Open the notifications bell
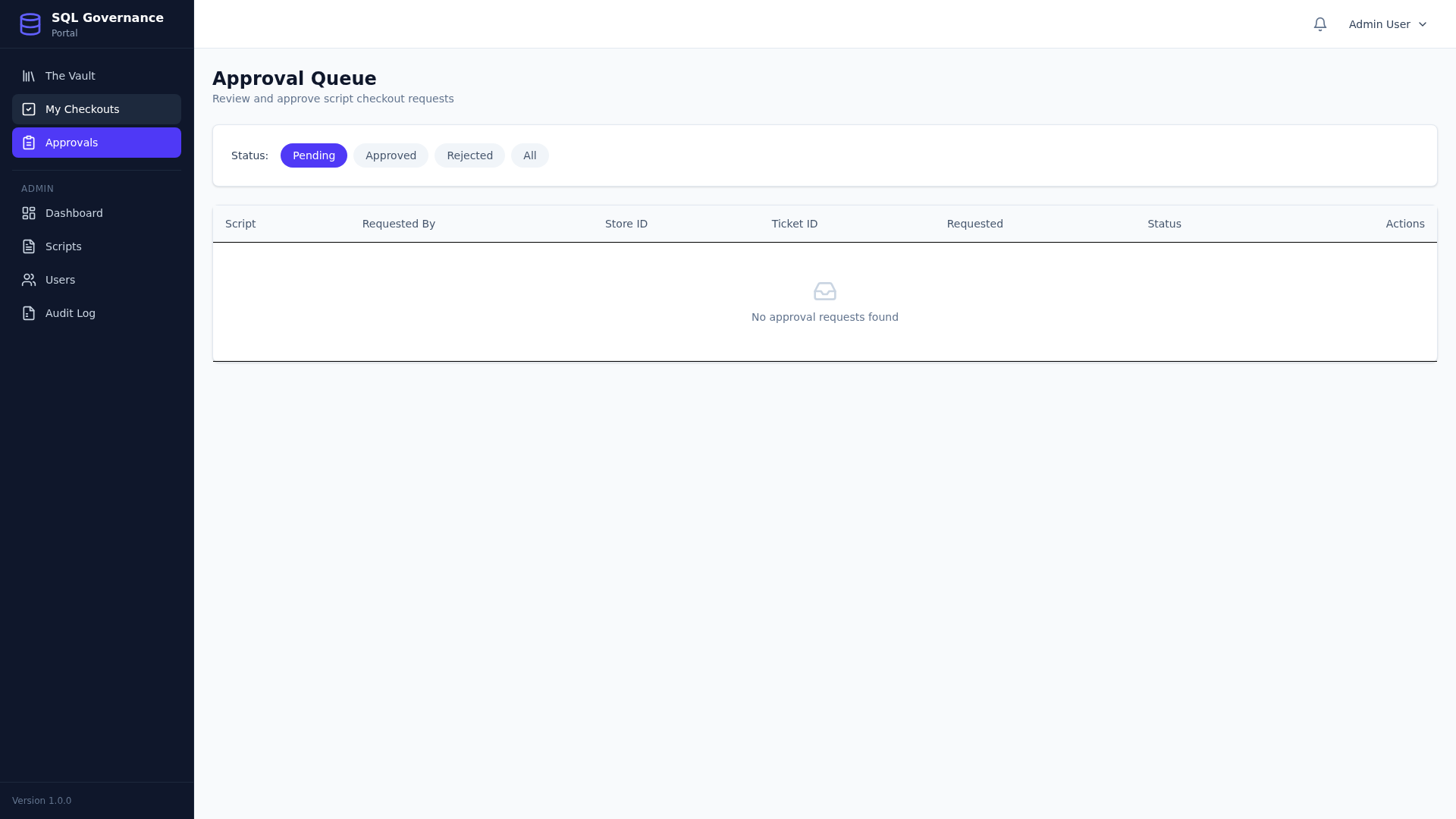This screenshot has width=1456, height=819. 1320,24
